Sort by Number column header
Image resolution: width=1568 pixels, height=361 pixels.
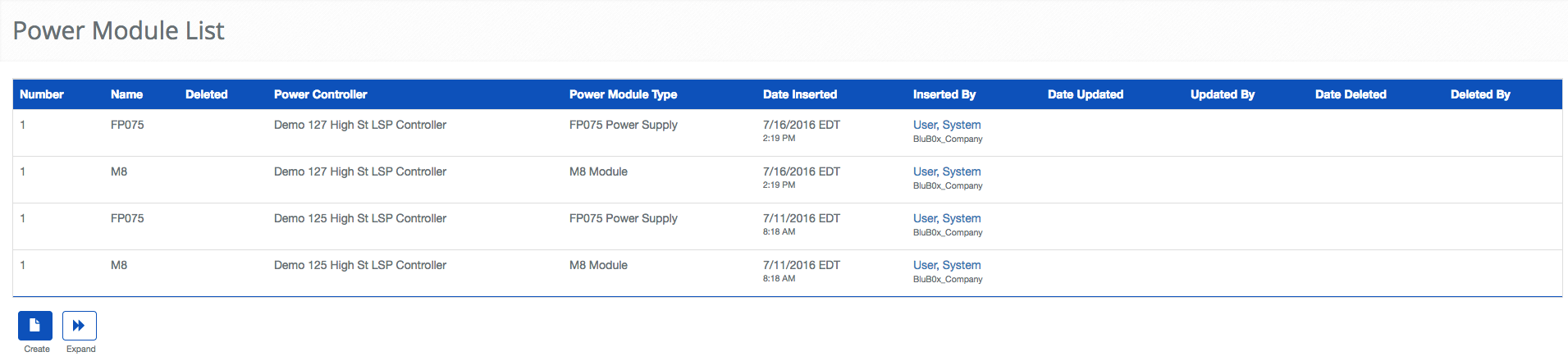pyautogui.click(x=42, y=94)
